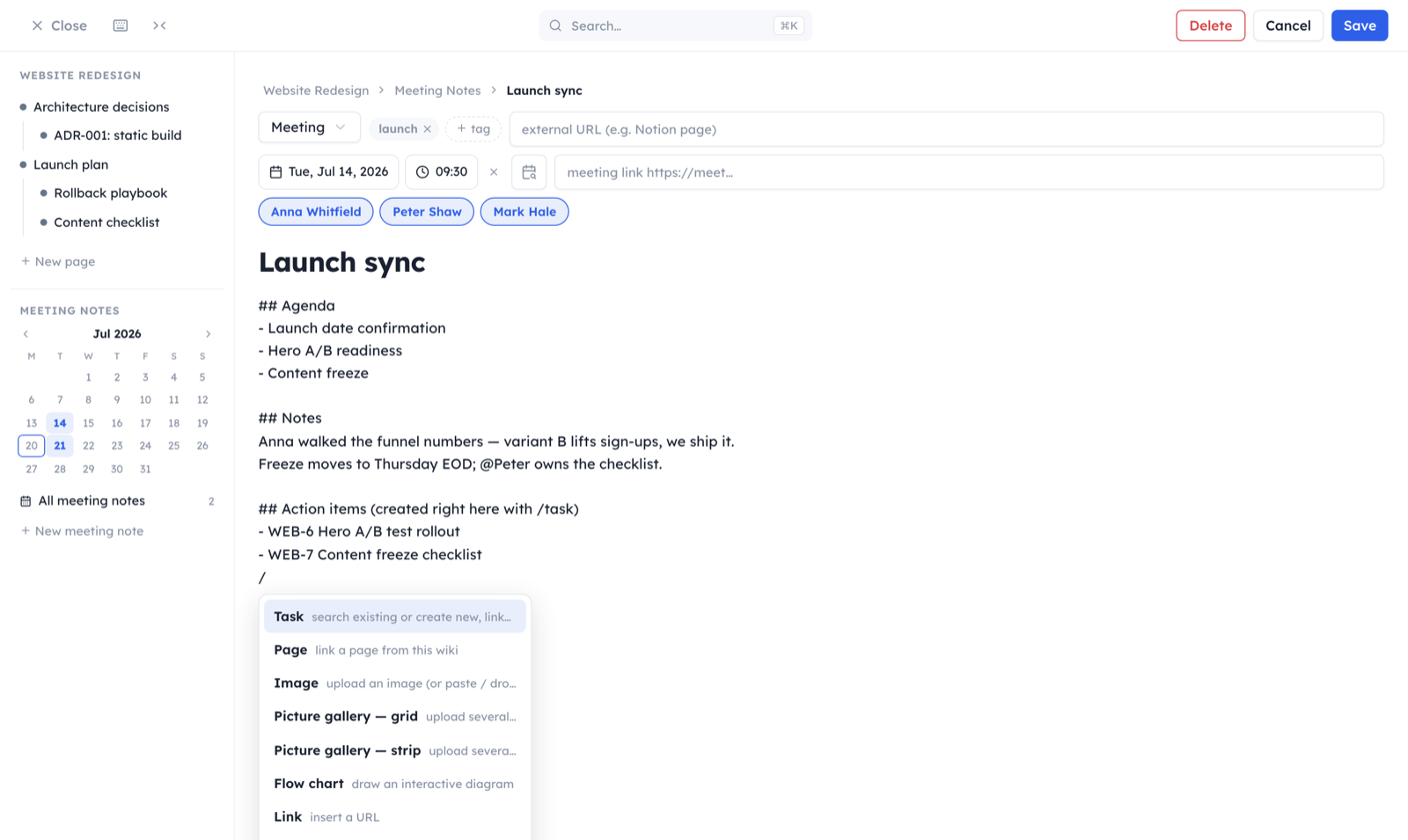Select attendee Anna Whitfield chip

click(316, 212)
